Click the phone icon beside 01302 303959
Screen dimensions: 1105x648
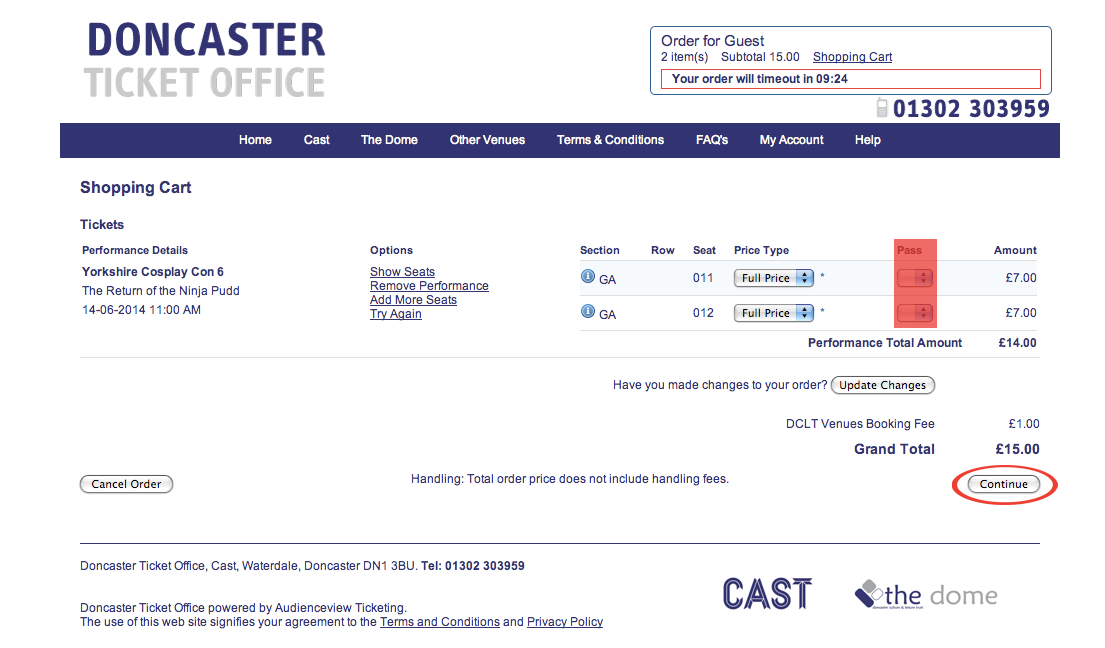pos(882,108)
